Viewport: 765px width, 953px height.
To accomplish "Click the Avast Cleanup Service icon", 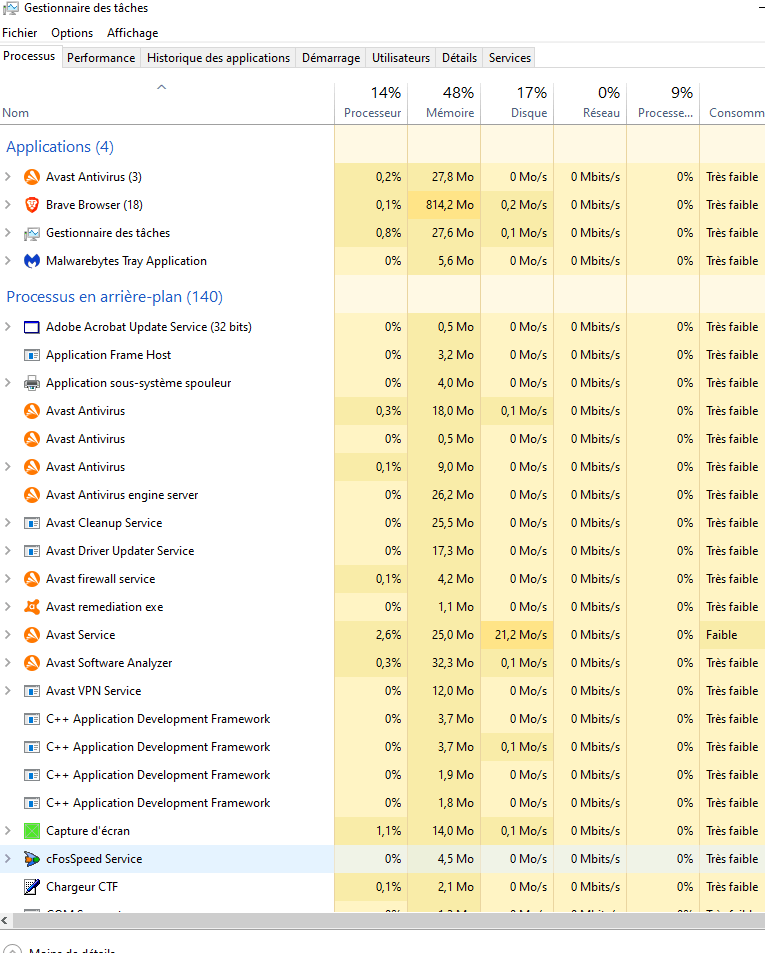I will (x=32, y=523).
